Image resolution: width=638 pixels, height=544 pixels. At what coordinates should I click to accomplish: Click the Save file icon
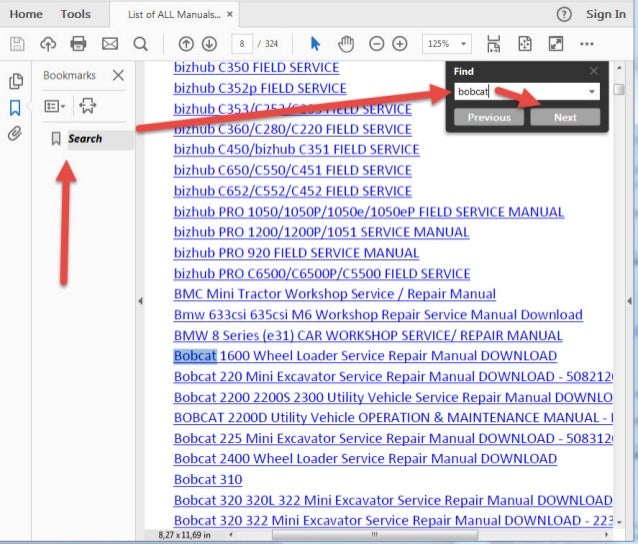click(x=17, y=44)
